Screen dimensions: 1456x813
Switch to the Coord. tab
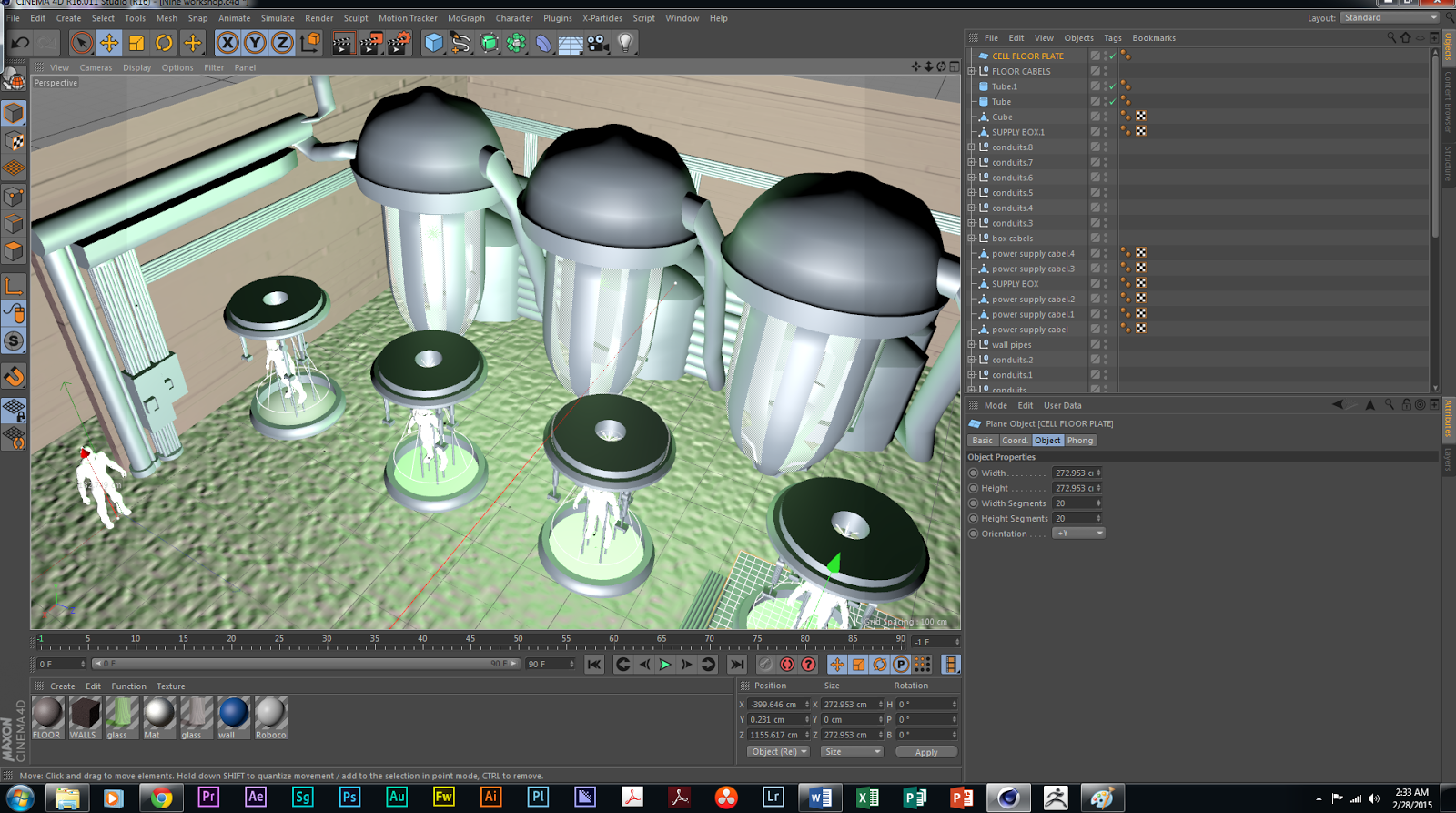click(1014, 441)
